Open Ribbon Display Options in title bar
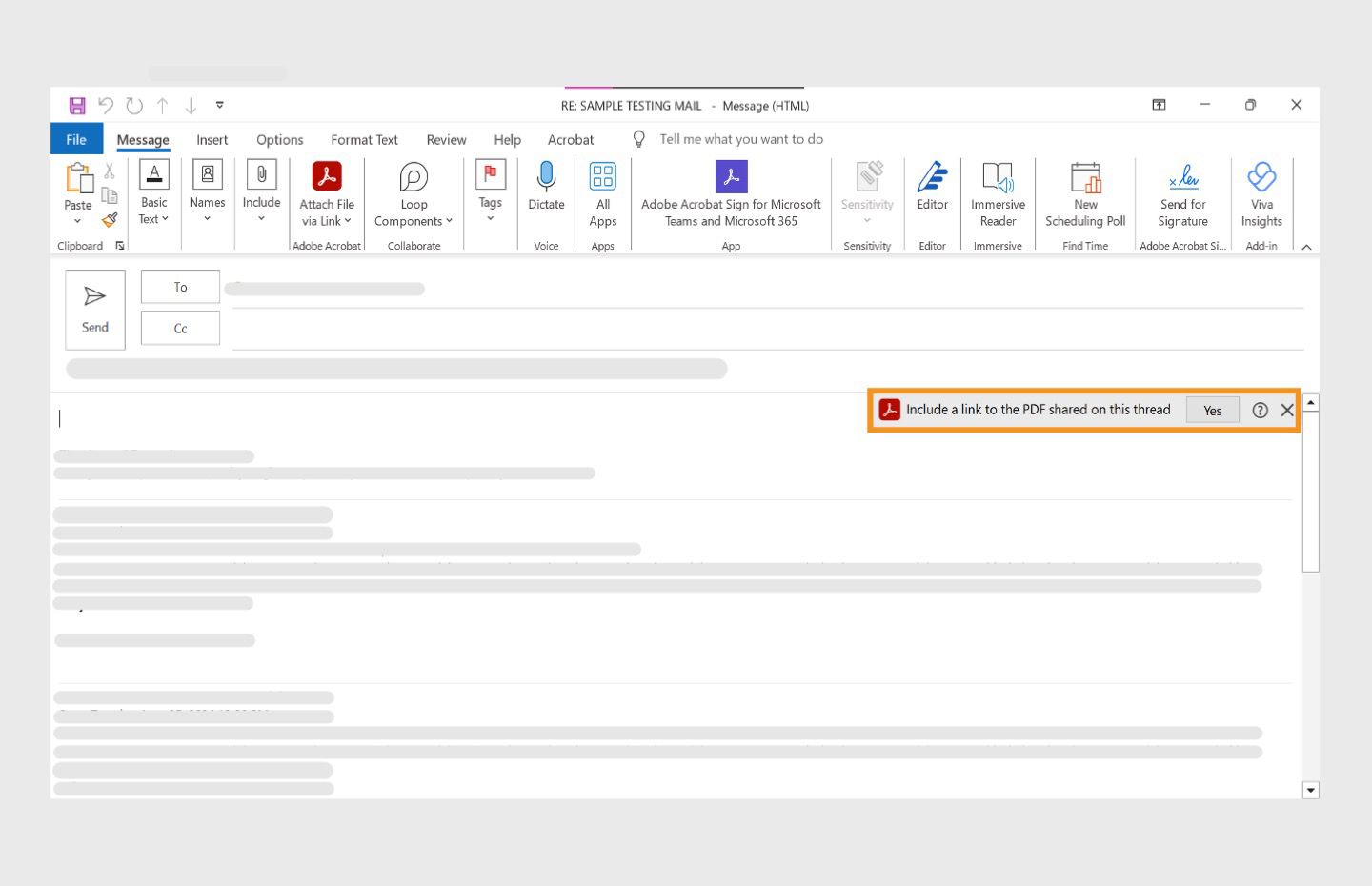The height and width of the screenshot is (886, 1372). click(1159, 105)
